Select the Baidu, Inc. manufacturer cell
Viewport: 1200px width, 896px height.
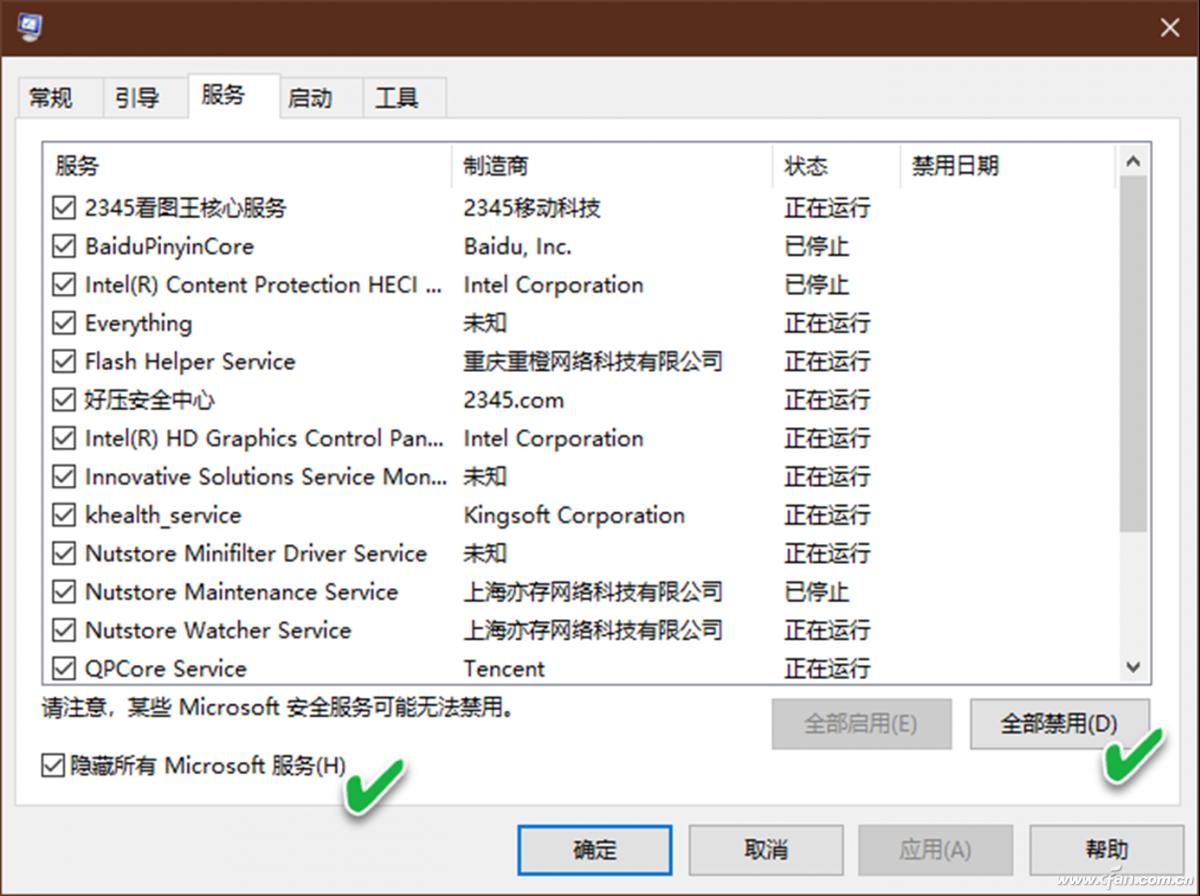tap(518, 246)
